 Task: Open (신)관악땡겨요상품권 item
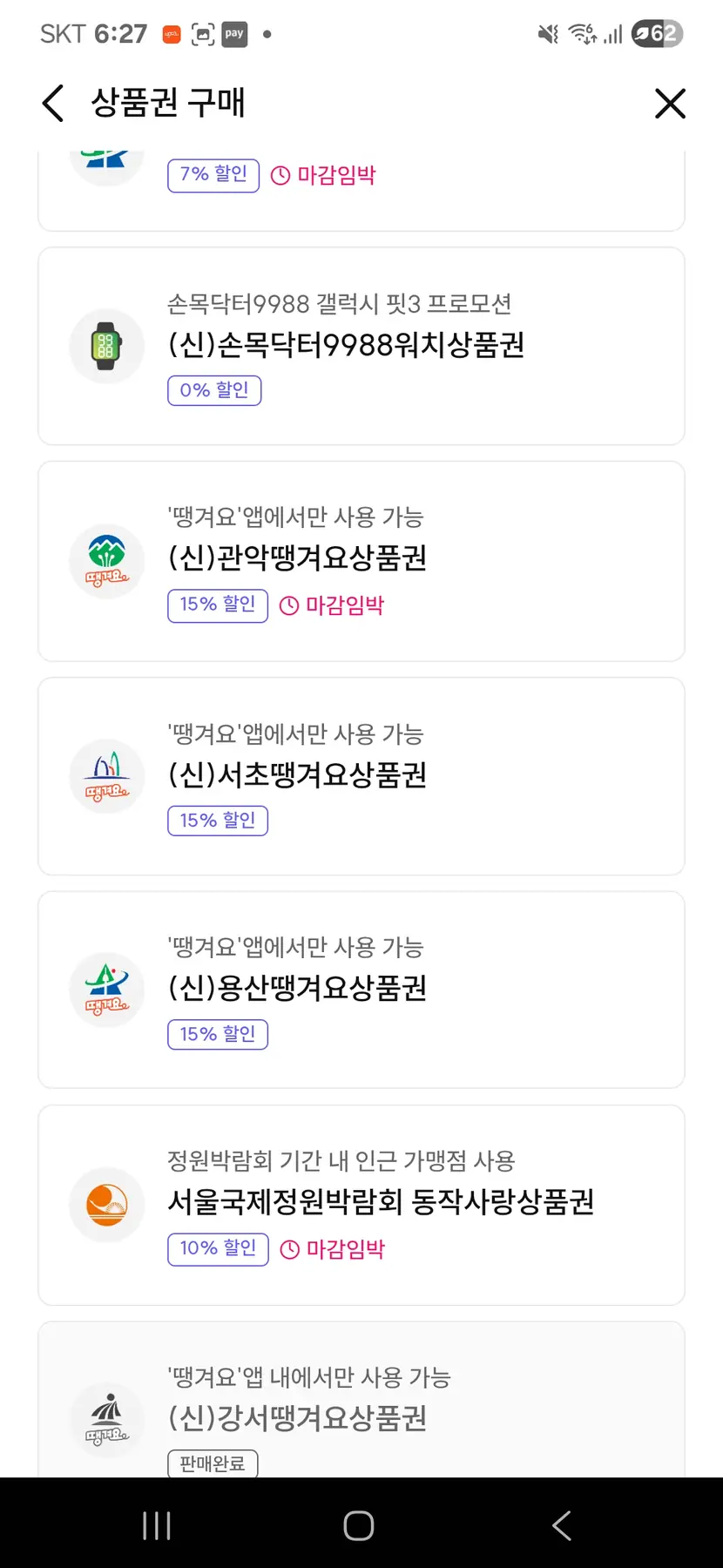[297, 558]
